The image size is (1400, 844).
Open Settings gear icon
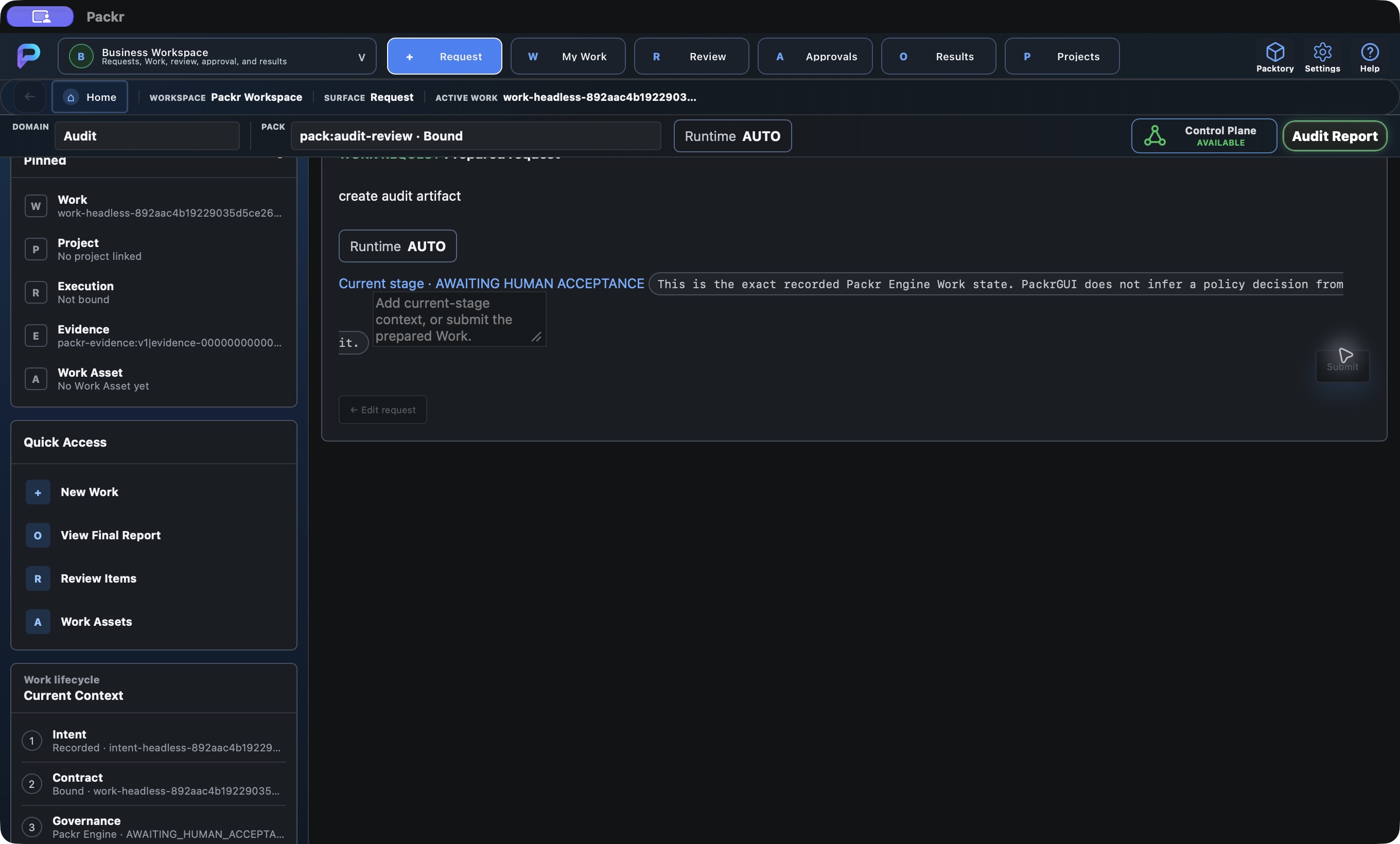point(1322,52)
